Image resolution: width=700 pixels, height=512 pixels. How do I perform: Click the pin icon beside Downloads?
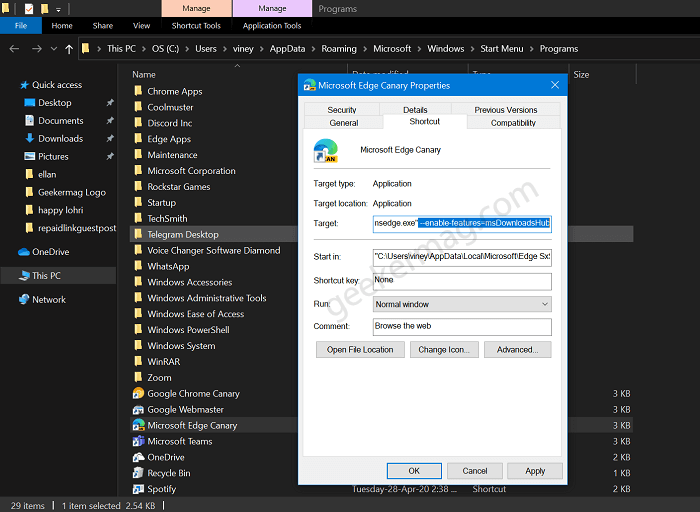coord(110,138)
